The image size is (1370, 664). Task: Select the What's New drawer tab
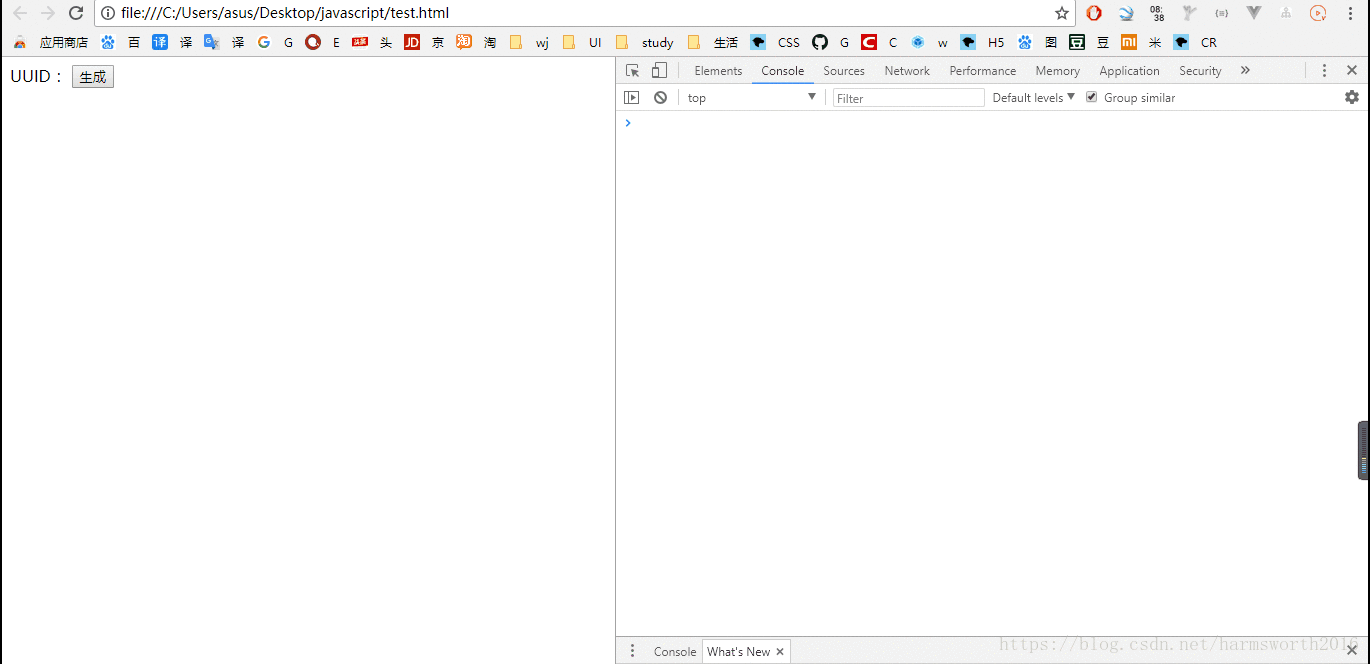point(739,651)
